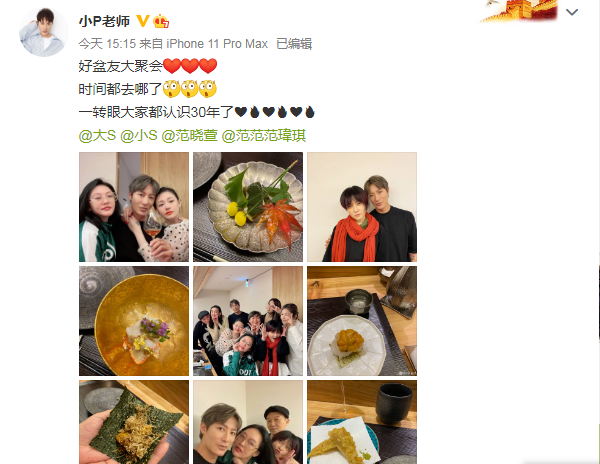Screen dimensions: 600x464
Task: Open the seaweed hand roll photo
Action: 134,422
